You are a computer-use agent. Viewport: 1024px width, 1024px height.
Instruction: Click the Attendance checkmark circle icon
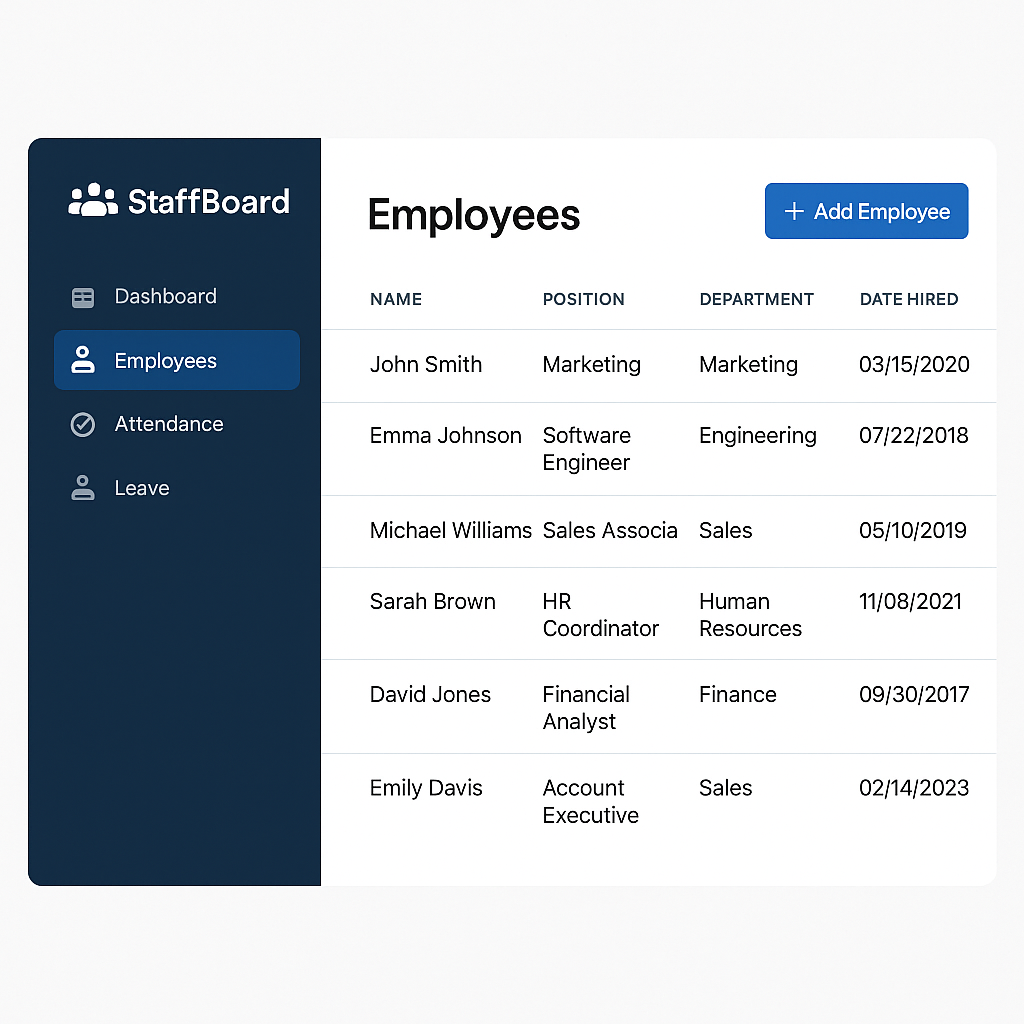(83, 425)
